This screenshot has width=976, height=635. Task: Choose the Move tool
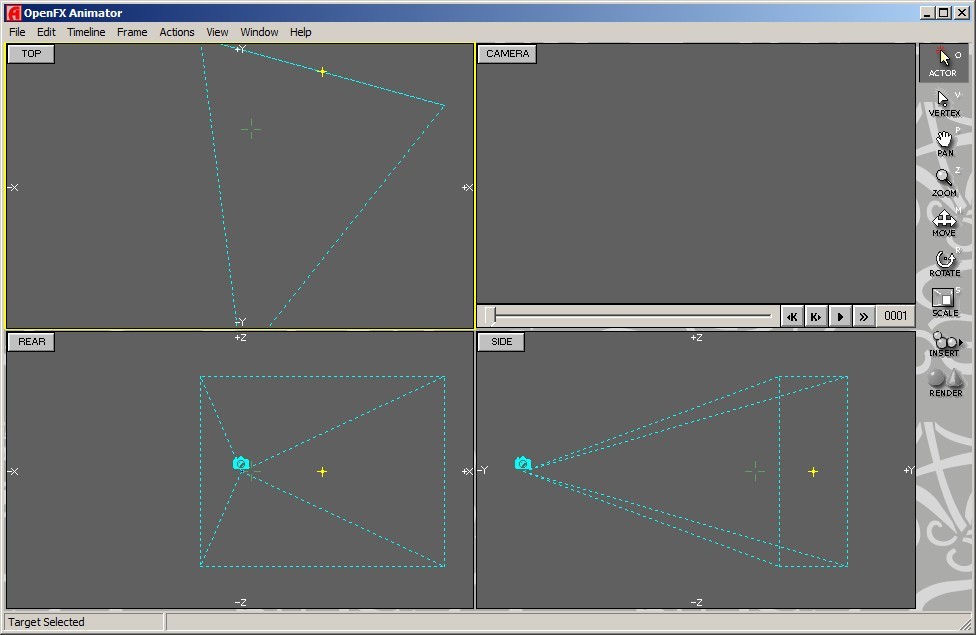(943, 223)
